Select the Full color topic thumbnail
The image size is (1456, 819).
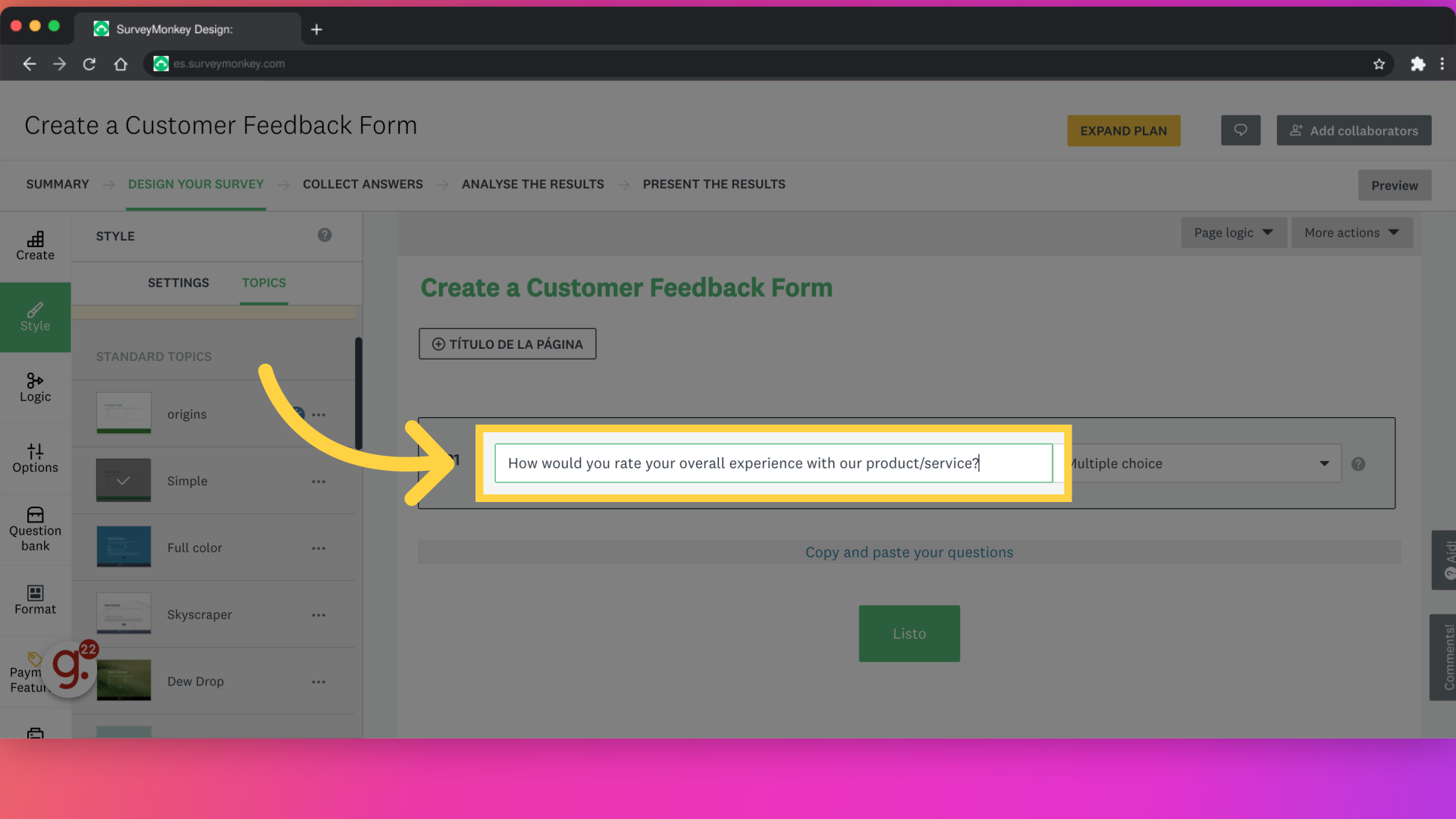[123, 546]
